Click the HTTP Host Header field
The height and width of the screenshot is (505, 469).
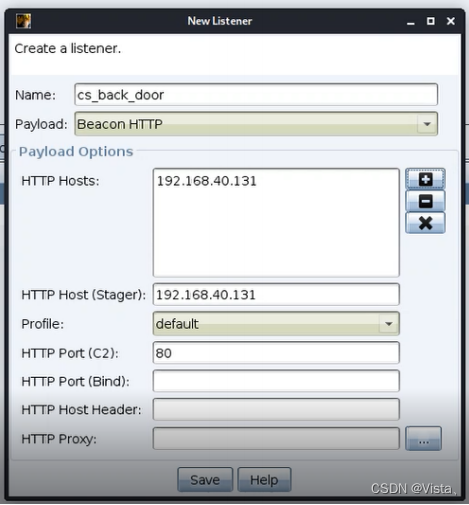point(276,409)
